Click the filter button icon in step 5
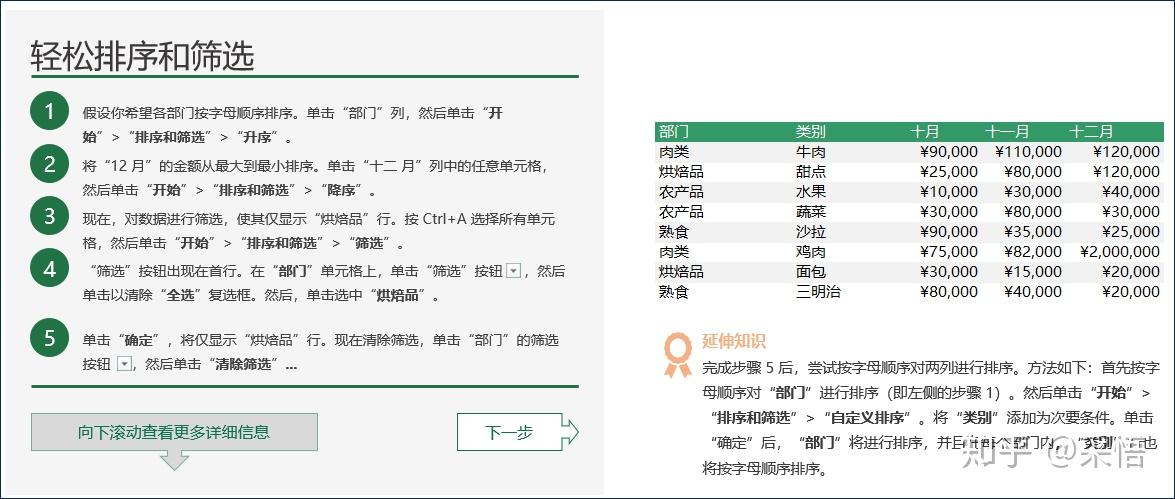This screenshot has height=499, width=1175. pyautogui.click(x=124, y=364)
